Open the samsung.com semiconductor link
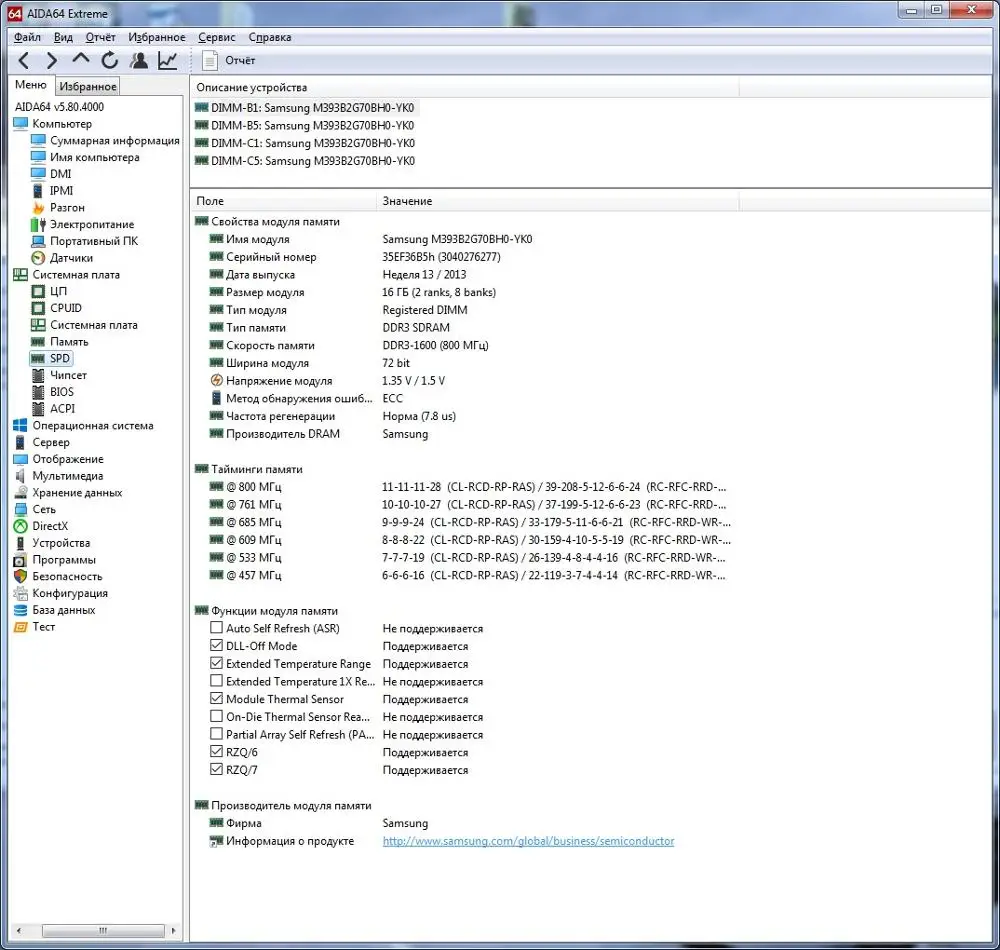 pos(528,841)
